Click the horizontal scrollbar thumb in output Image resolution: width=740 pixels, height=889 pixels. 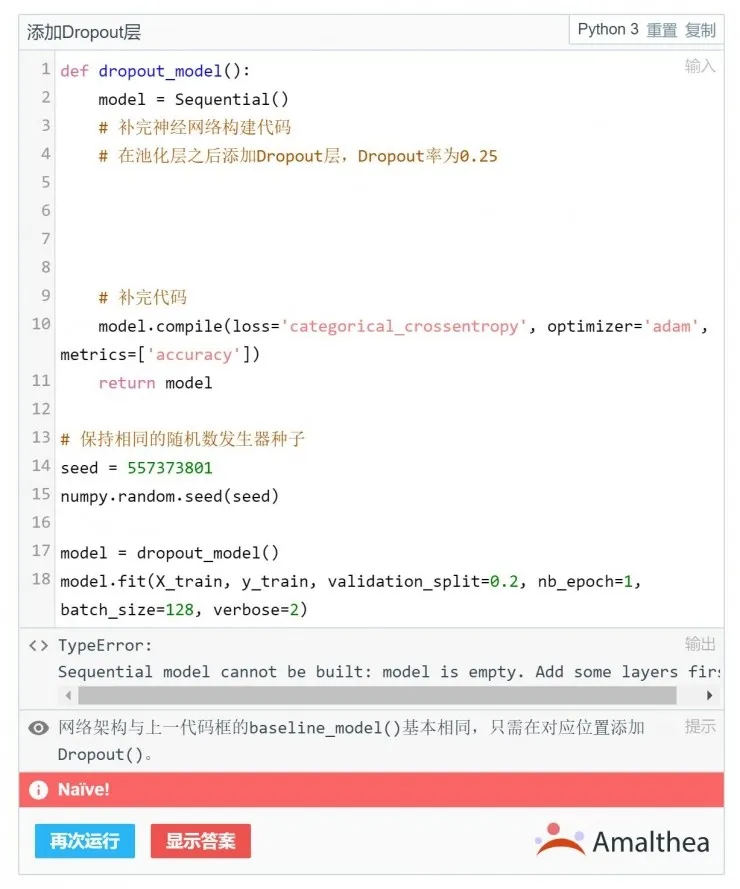(377, 695)
